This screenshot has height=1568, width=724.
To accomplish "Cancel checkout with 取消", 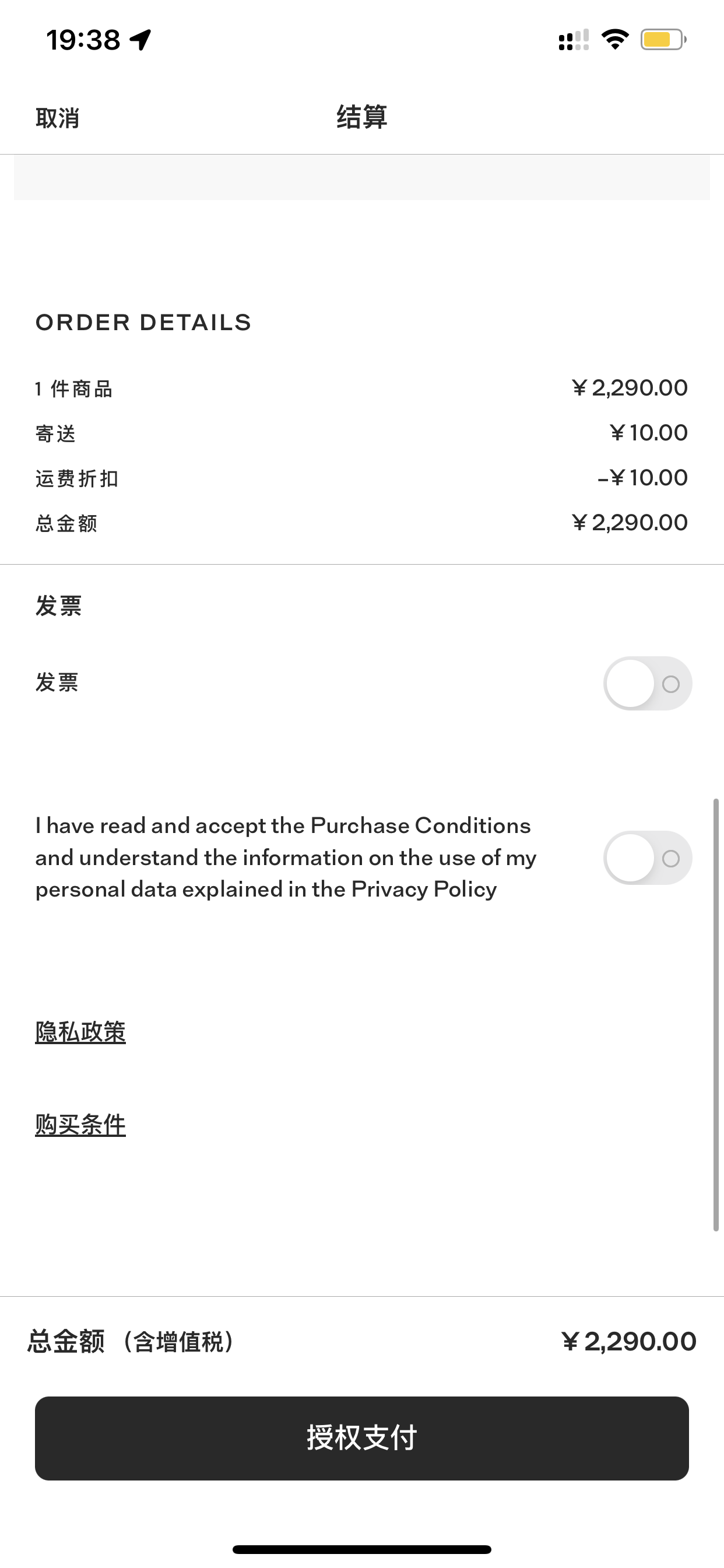I will tap(57, 118).
